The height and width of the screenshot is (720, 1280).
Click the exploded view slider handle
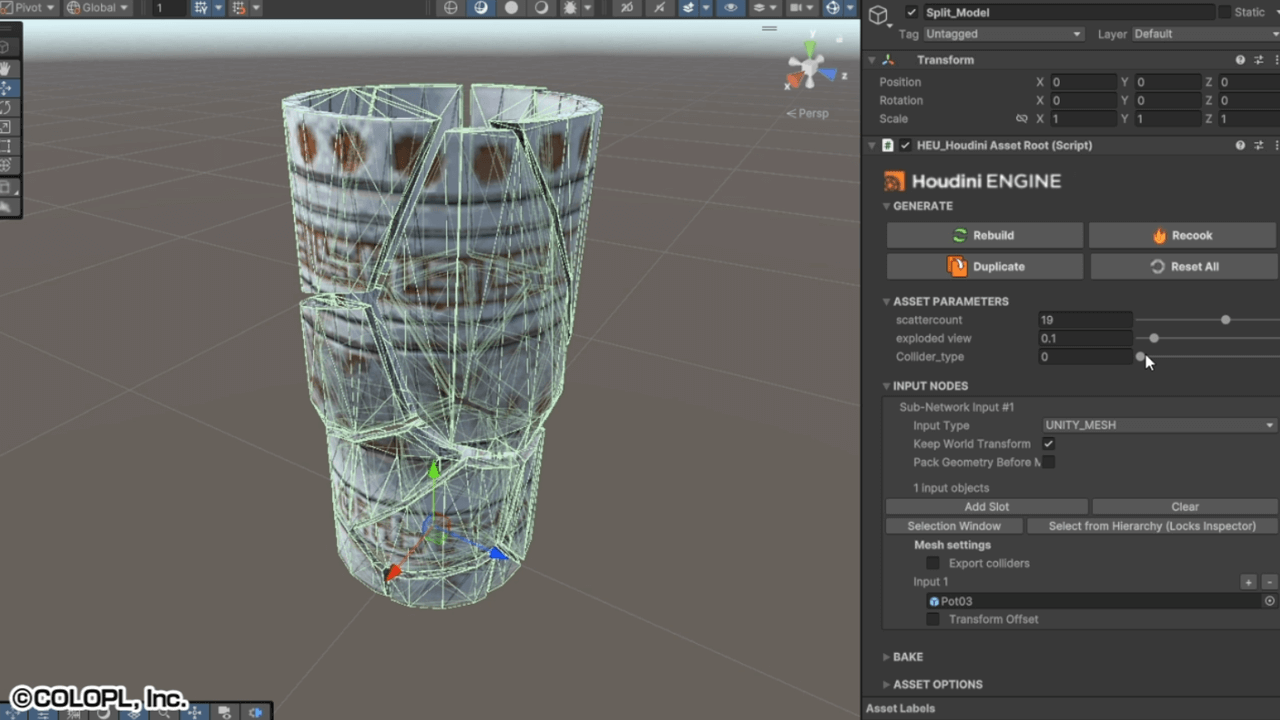[1154, 338]
